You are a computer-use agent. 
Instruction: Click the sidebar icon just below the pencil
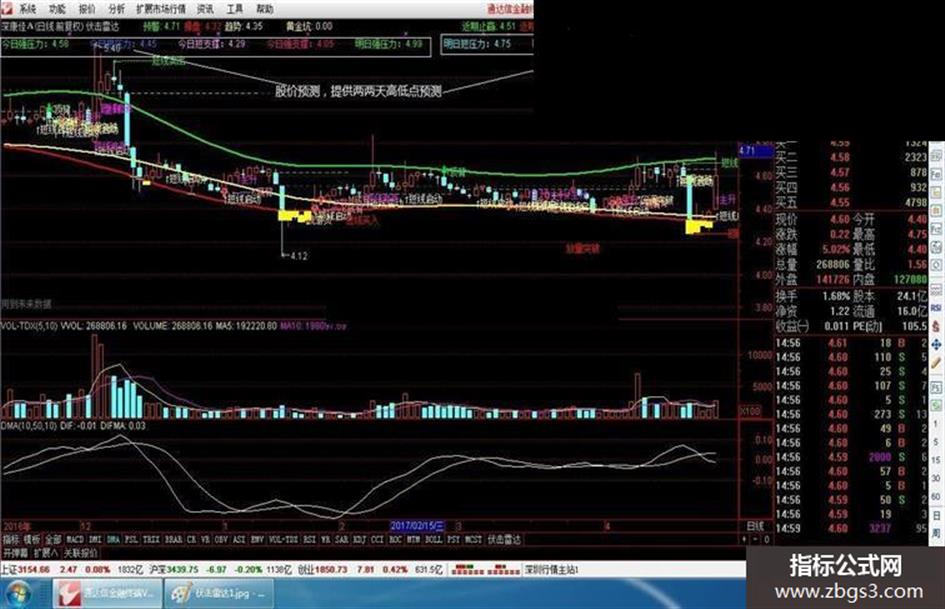[x=936, y=387]
